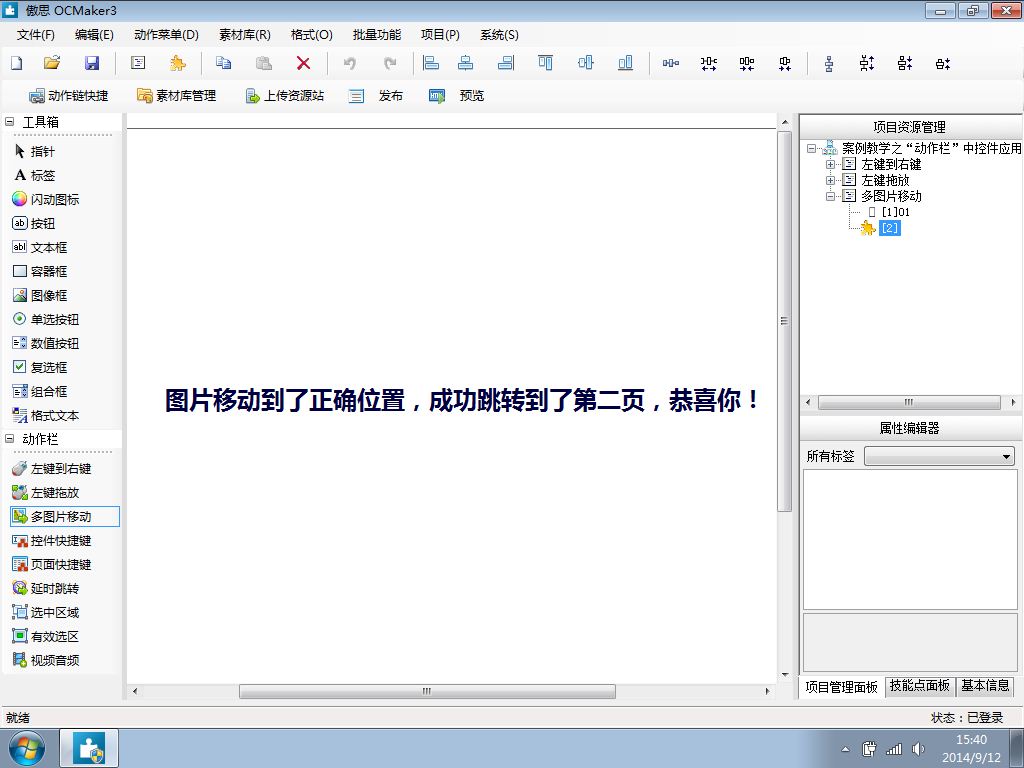Collapse the 动作栏 section
The height and width of the screenshot is (768, 1024).
(9, 439)
